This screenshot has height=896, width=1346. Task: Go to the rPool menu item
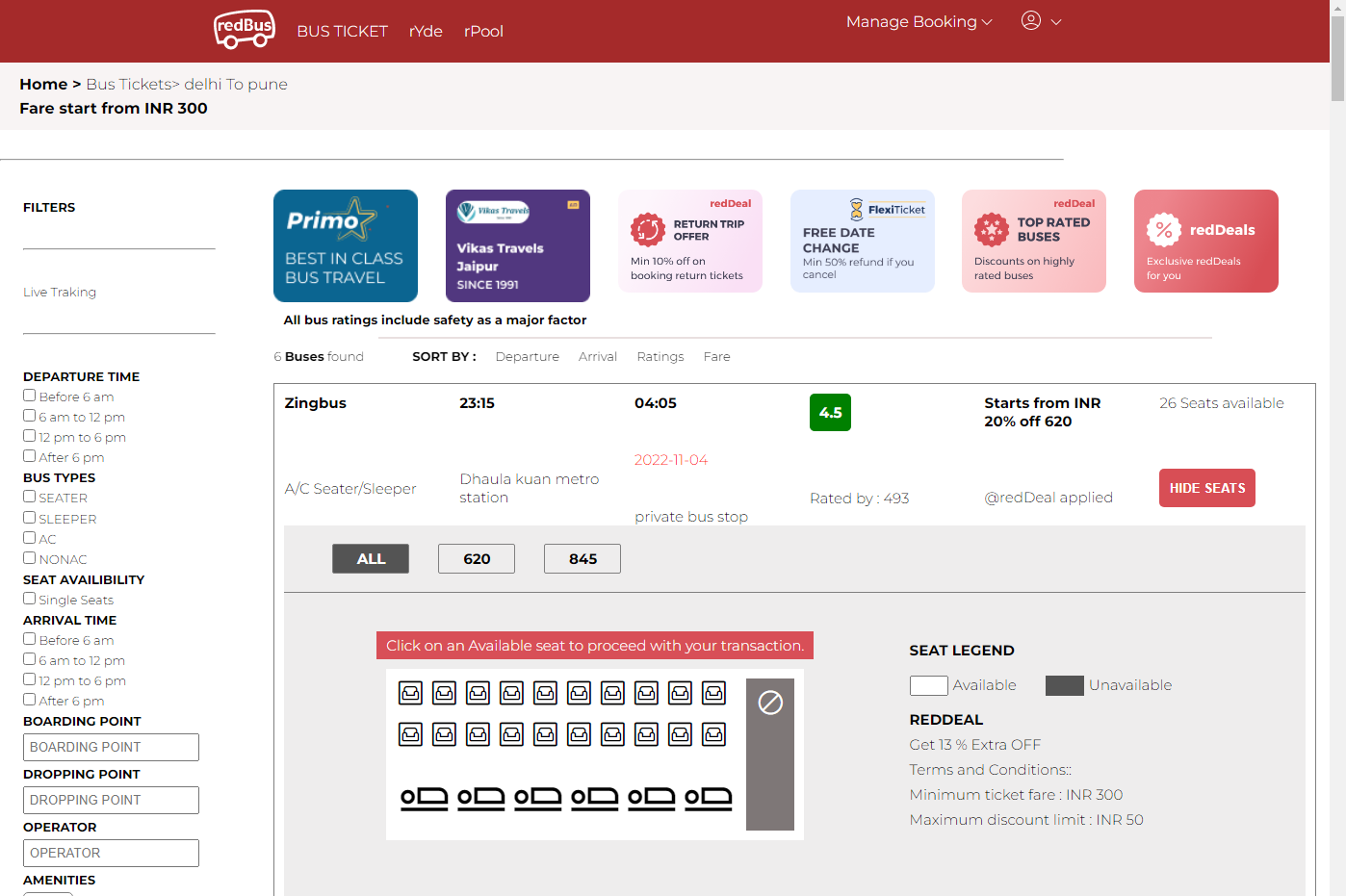(483, 32)
